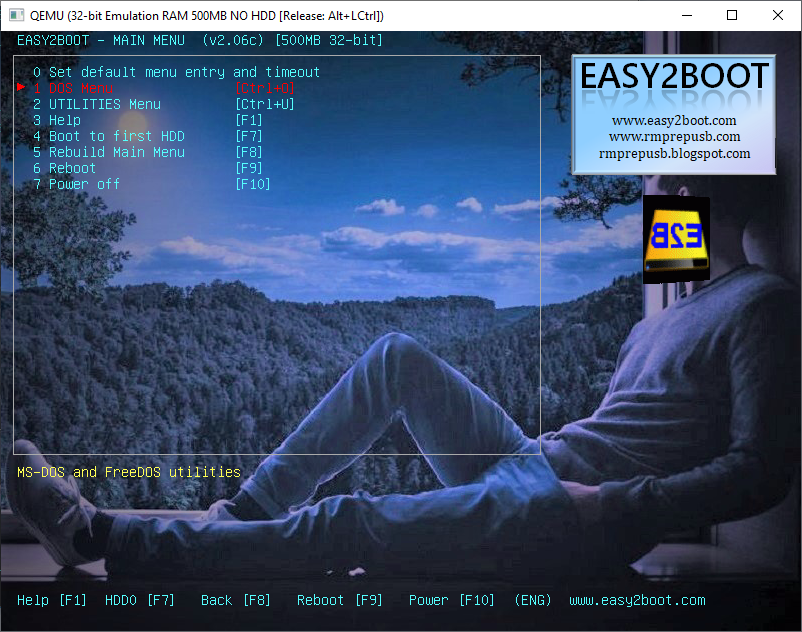Maximize the QEMU window
Image resolution: width=802 pixels, height=632 pixels.
click(x=732, y=15)
